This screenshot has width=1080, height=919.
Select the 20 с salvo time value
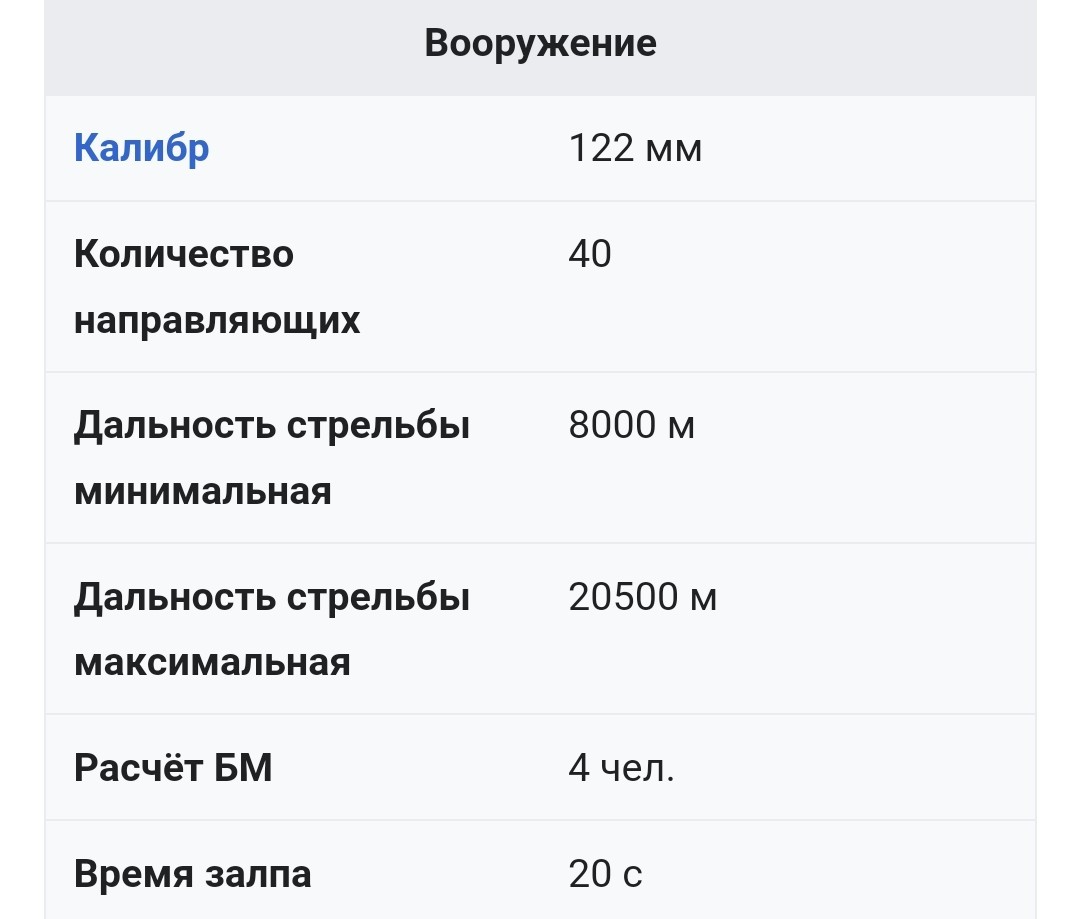pos(605,874)
